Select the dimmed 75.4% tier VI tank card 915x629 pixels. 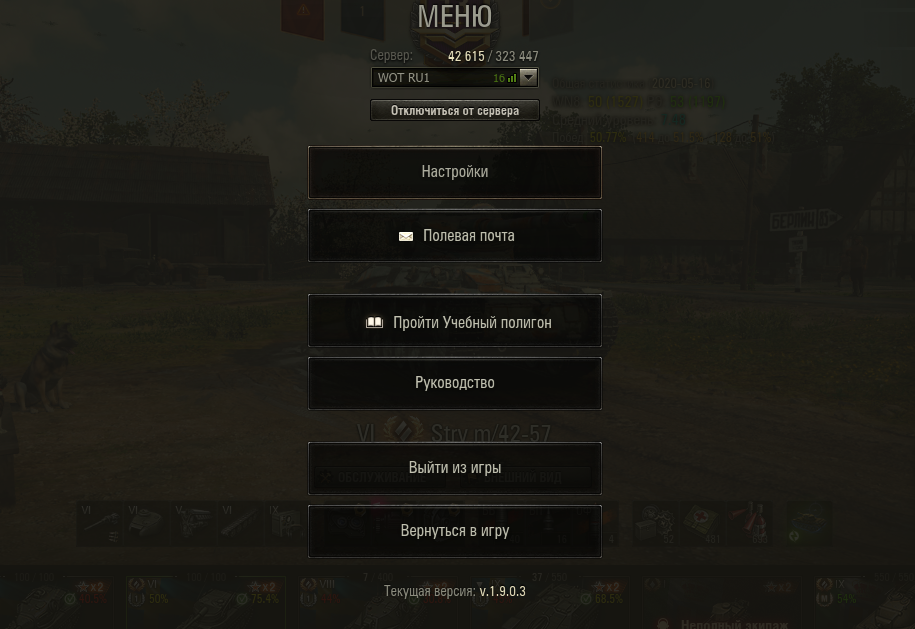pos(206,603)
